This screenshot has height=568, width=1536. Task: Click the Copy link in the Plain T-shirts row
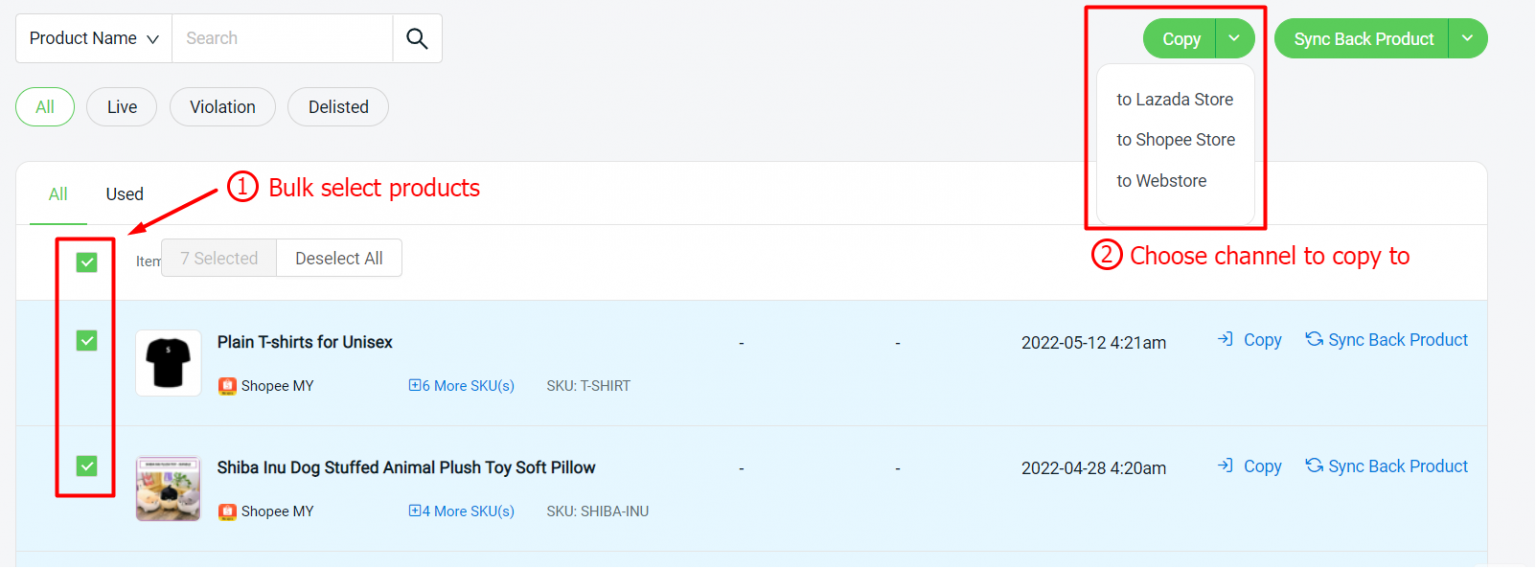[1249, 340]
